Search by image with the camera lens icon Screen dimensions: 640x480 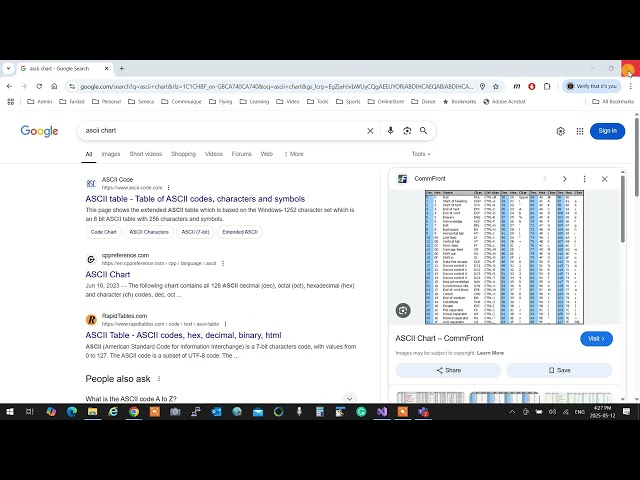pos(407,131)
